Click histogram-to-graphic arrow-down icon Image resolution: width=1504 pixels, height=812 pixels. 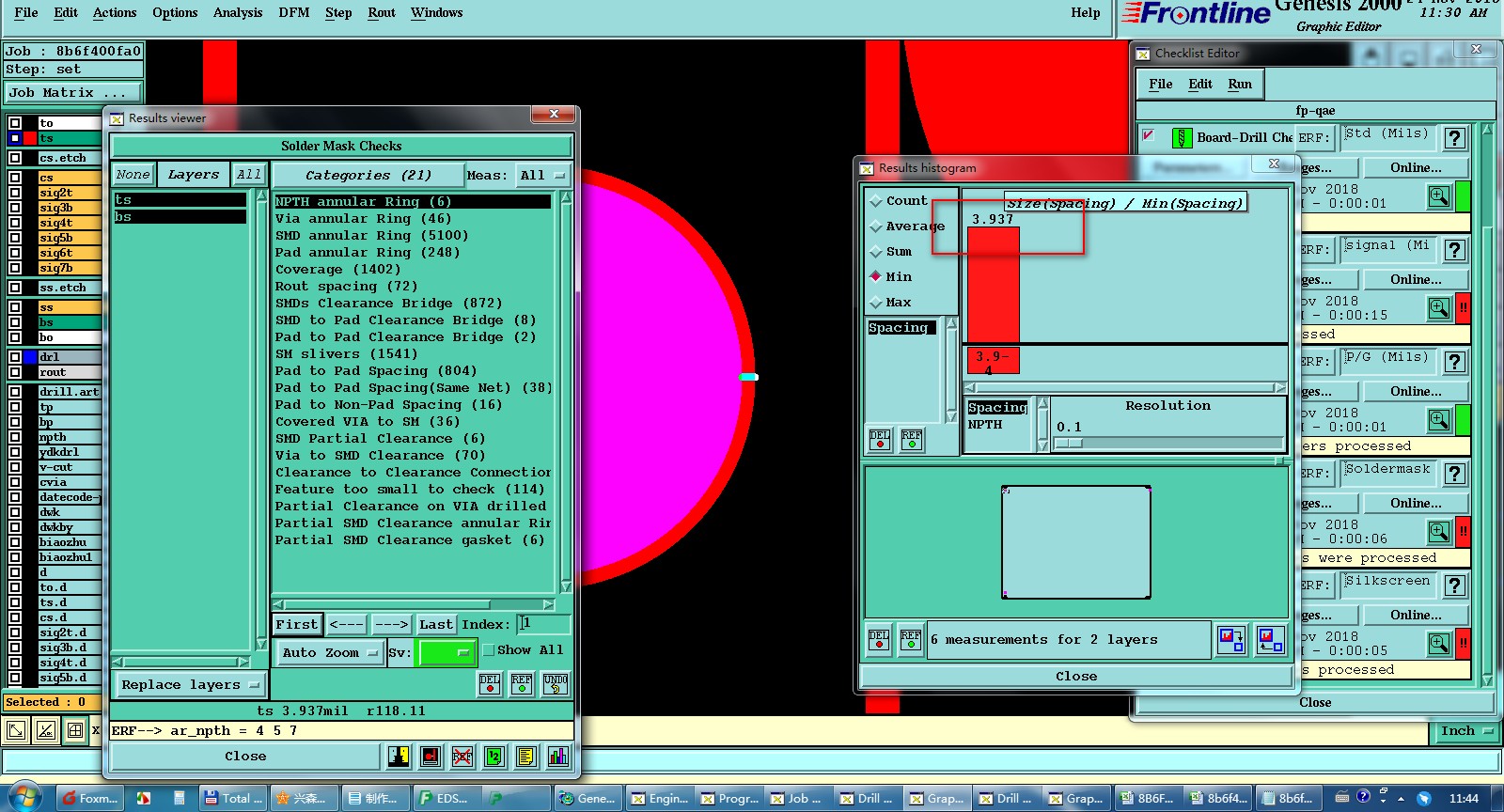1231,640
